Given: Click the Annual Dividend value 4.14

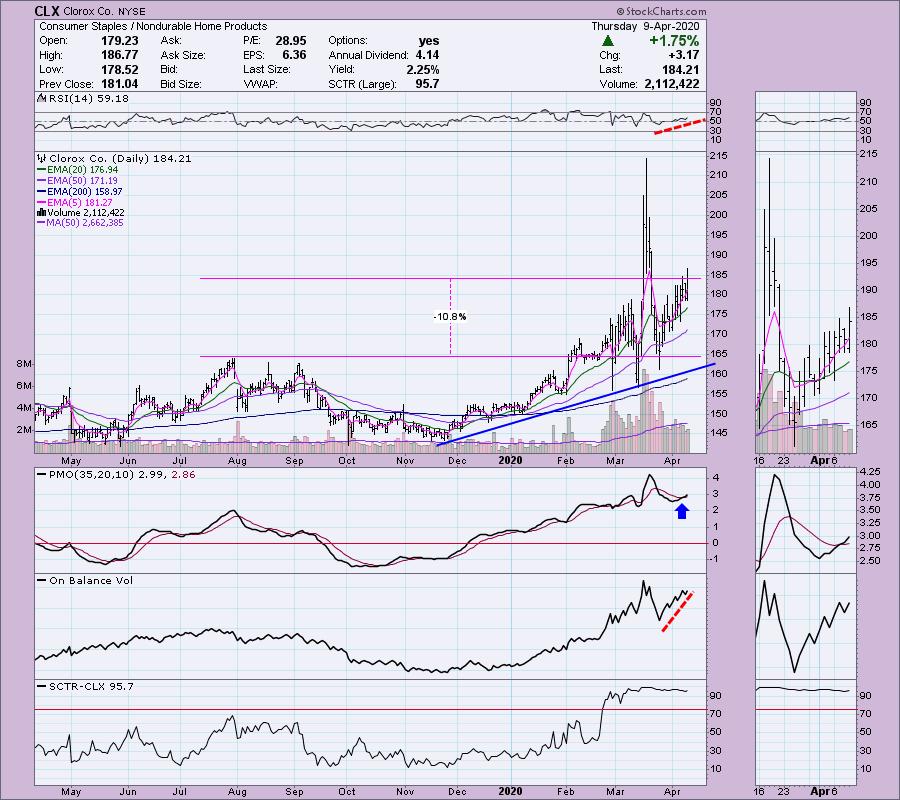Looking at the screenshot, I should pos(427,55).
